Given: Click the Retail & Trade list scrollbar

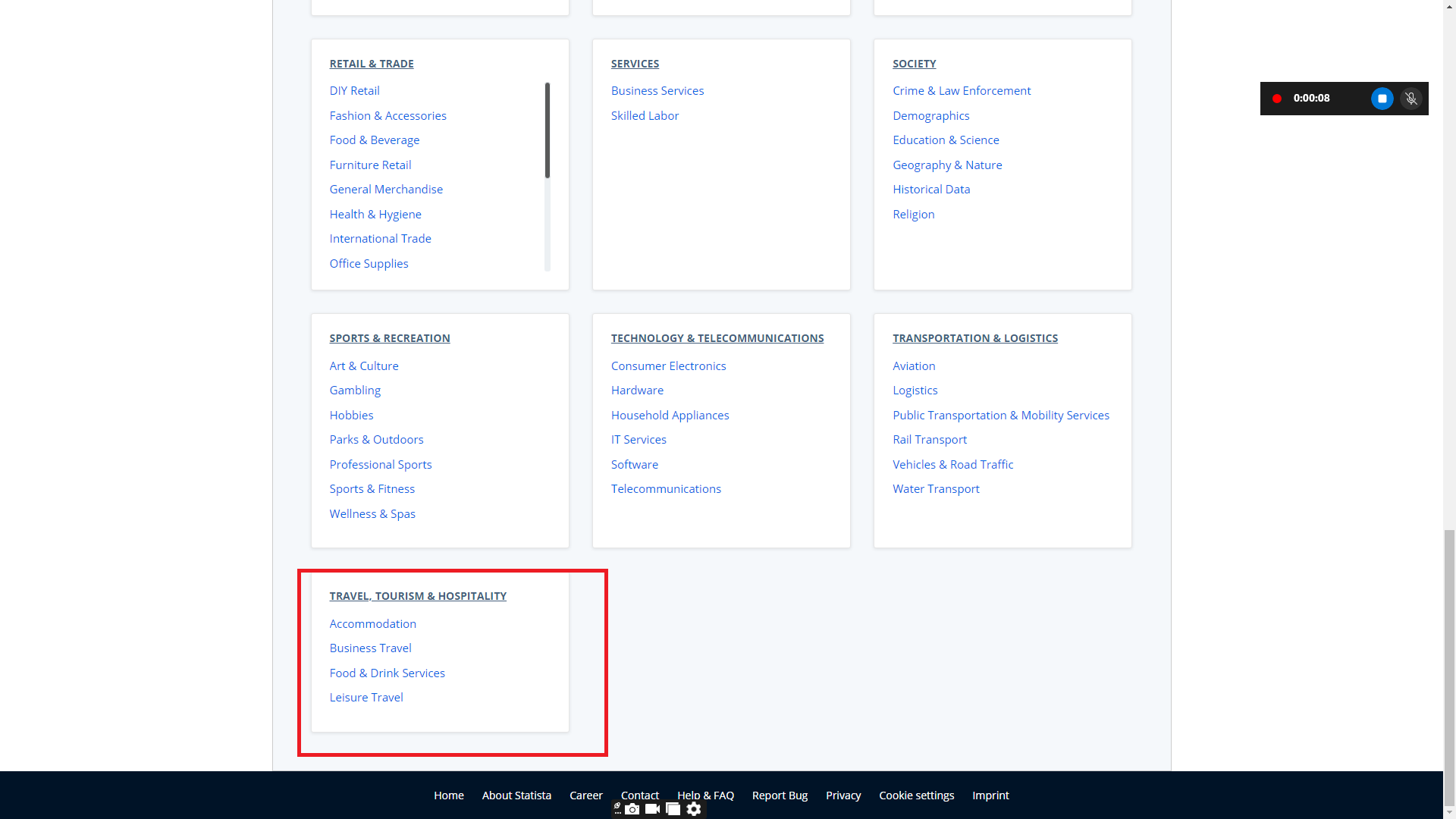Looking at the screenshot, I should tap(547, 130).
